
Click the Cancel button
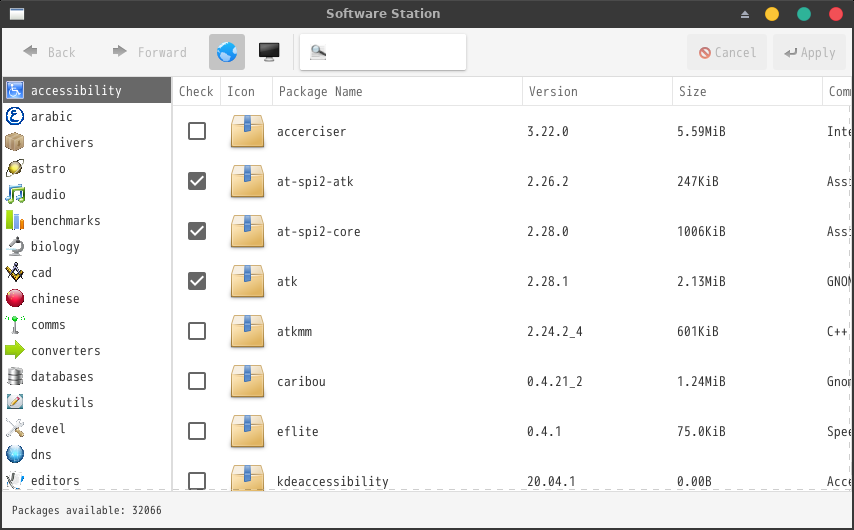coord(727,52)
